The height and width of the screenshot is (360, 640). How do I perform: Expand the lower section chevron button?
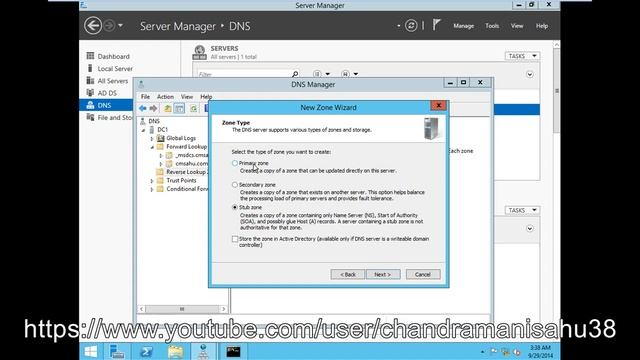pos(529,229)
